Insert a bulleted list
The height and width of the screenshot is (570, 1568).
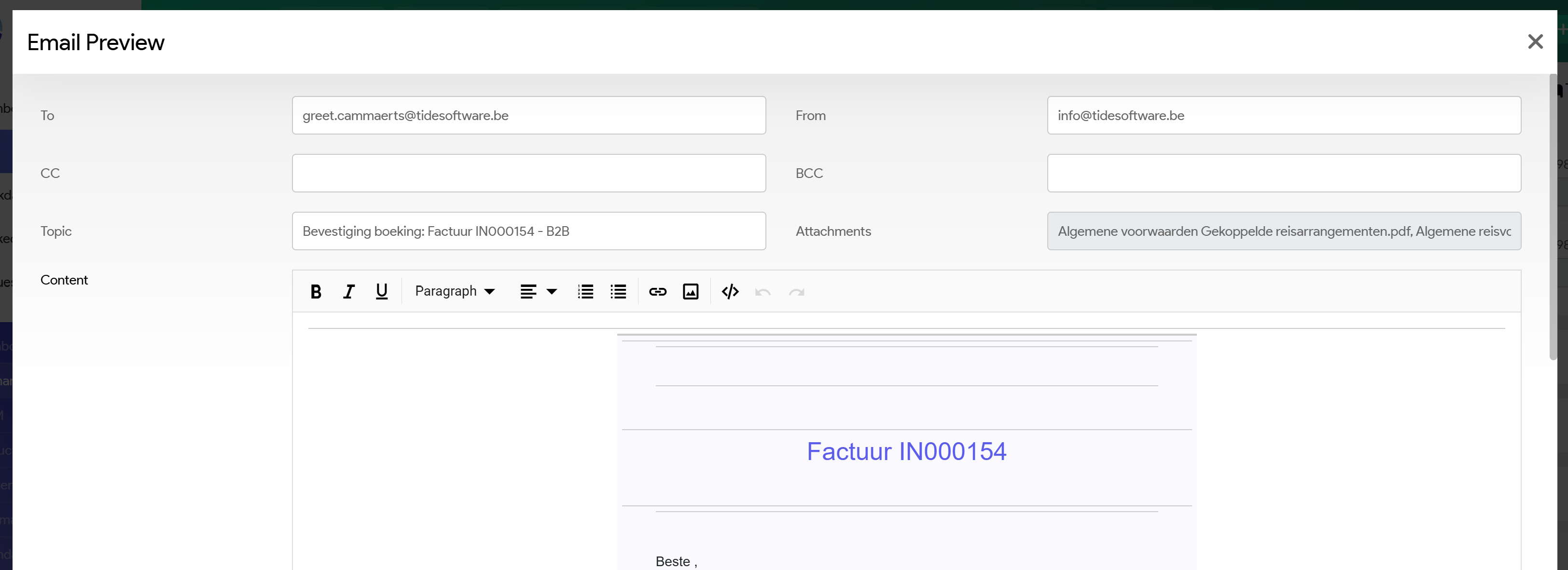(618, 292)
